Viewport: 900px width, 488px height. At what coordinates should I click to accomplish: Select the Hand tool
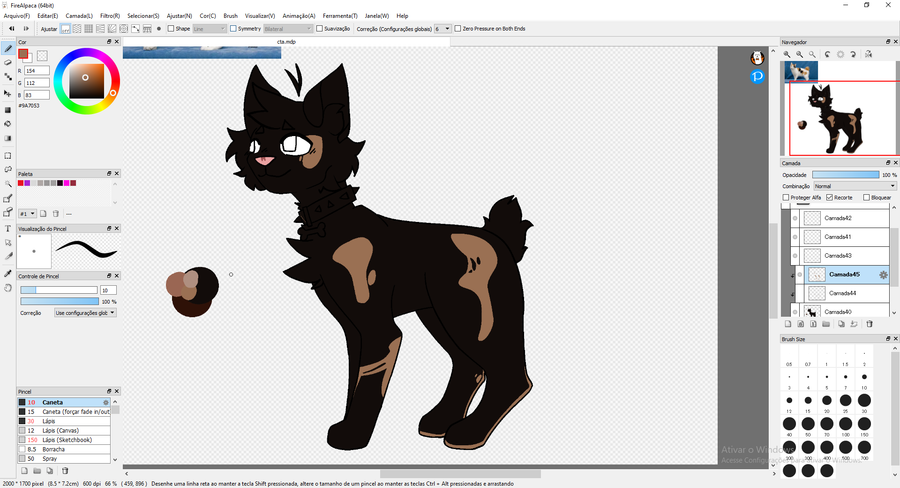[x=7, y=288]
